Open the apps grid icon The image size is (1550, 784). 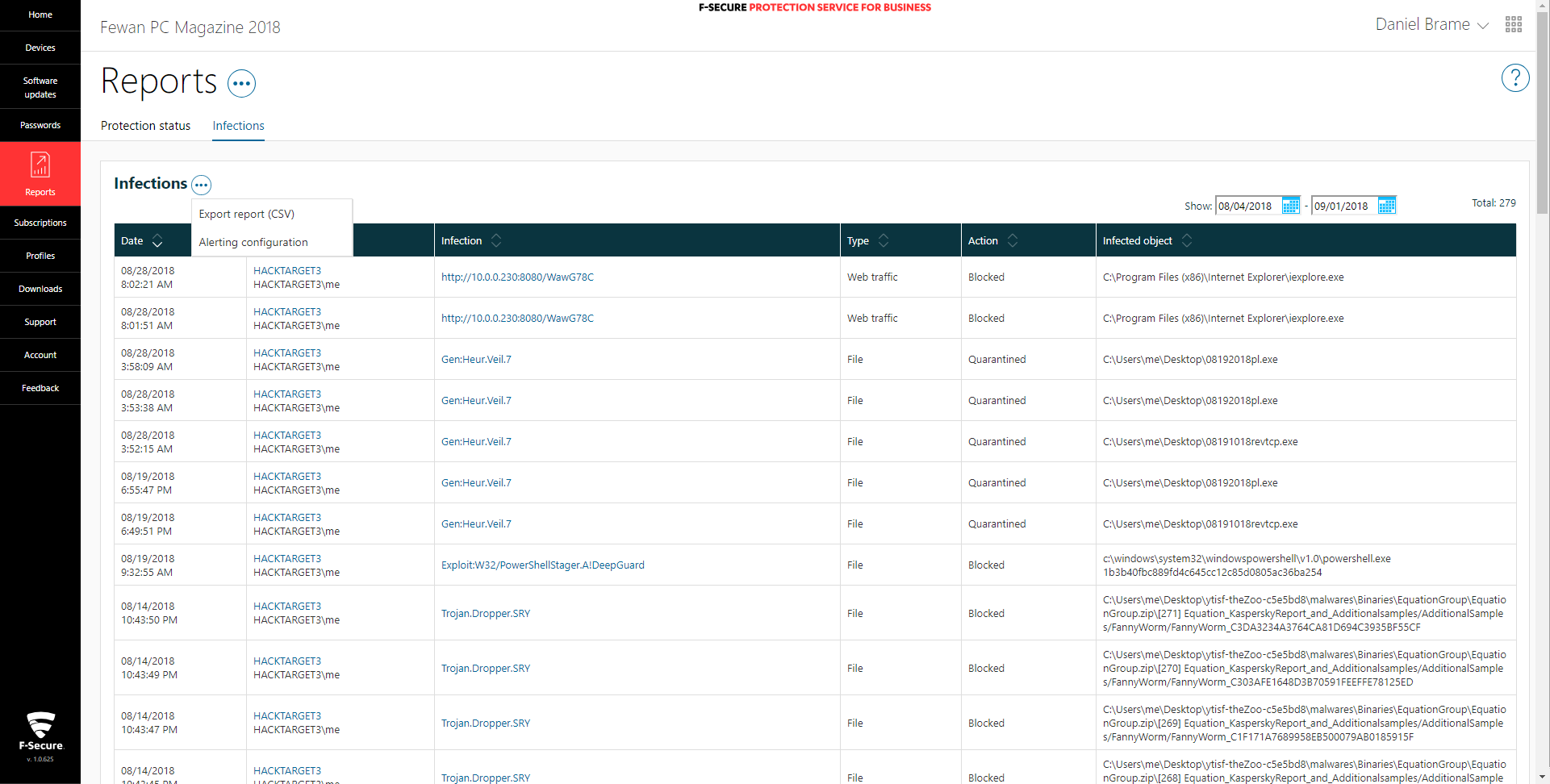point(1513,24)
